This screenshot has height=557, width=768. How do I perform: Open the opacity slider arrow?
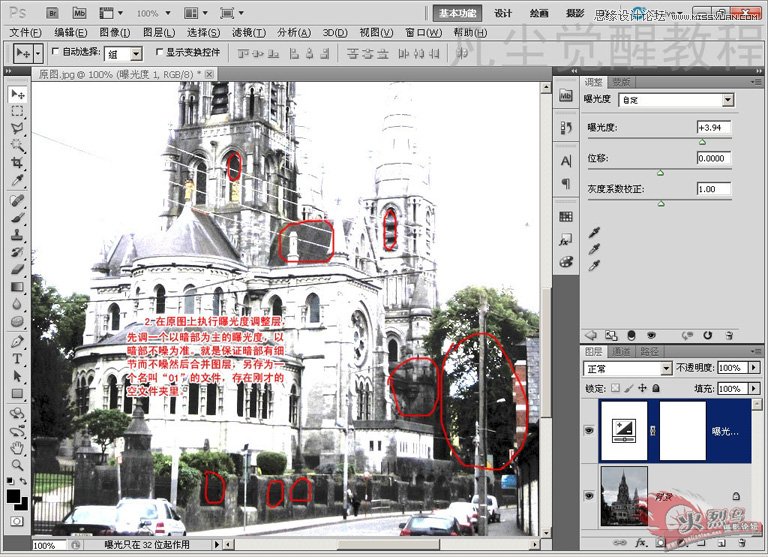754,367
